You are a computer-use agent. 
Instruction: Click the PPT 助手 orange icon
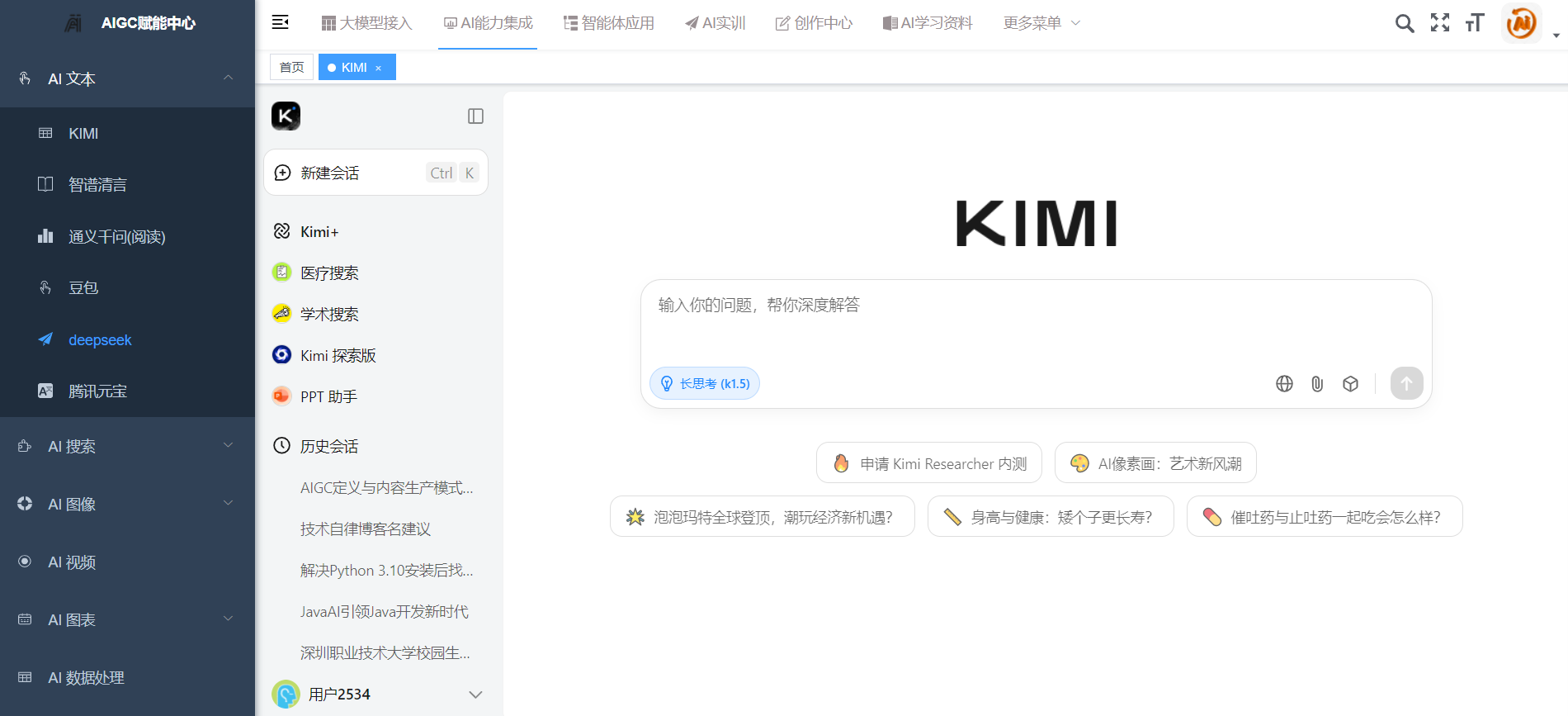coord(281,396)
